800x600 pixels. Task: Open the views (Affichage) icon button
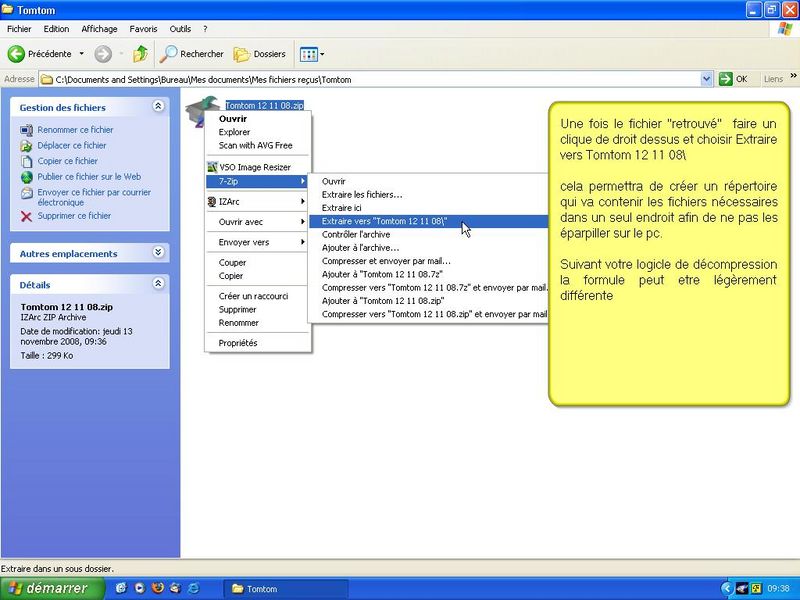pos(309,54)
